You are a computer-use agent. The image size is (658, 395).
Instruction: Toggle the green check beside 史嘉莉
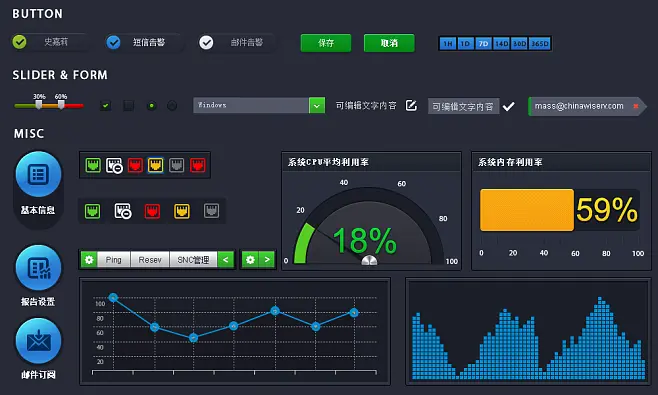pos(19,42)
